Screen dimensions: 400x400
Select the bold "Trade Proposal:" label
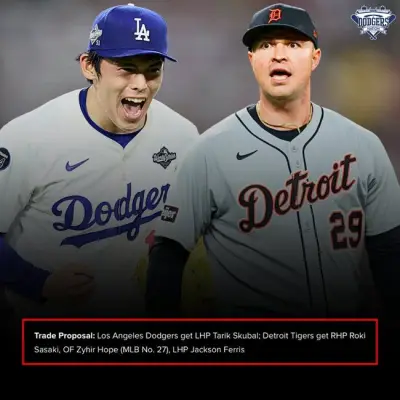point(65,336)
